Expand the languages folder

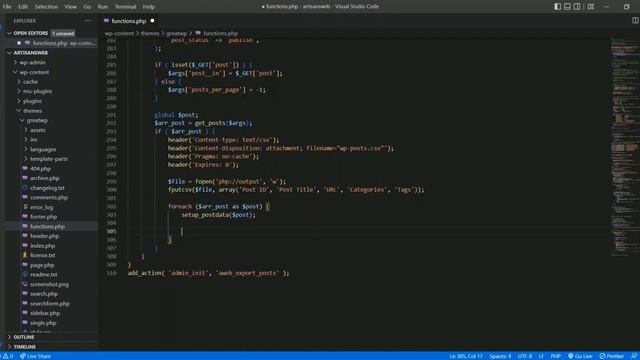tap(43, 149)
